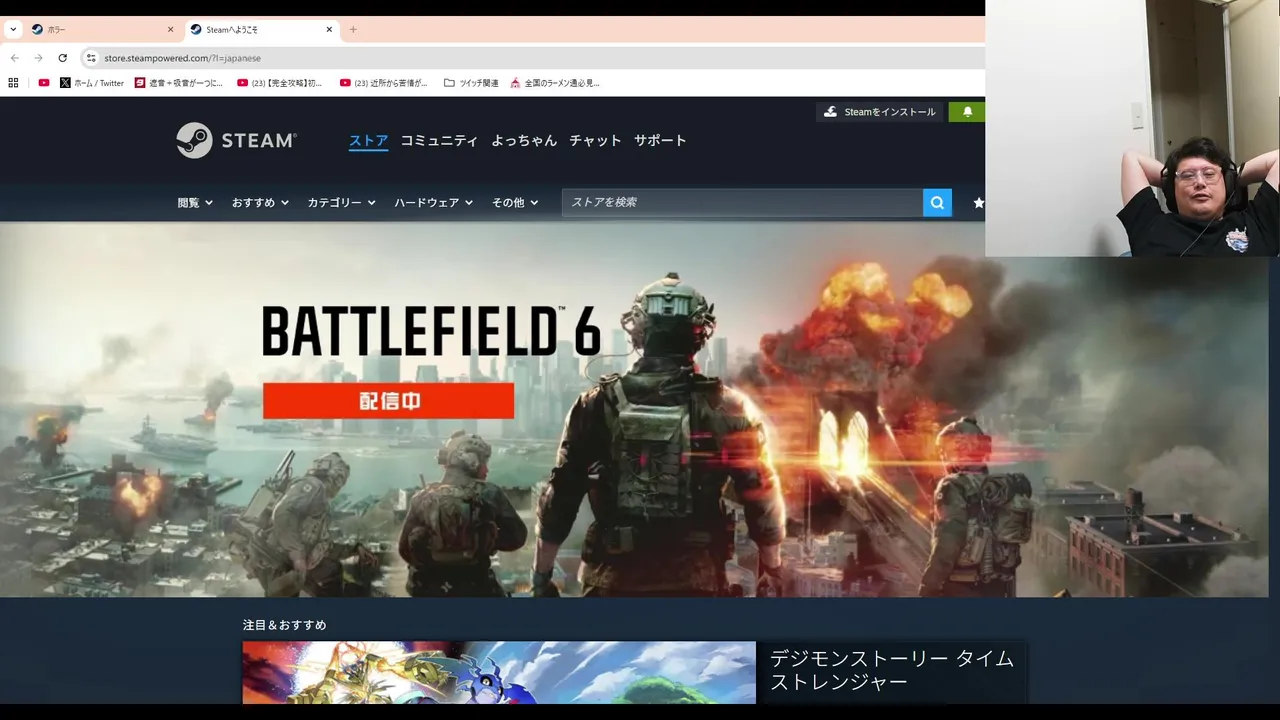Image resolution: width=1280 pixels, height=720 pixels.
Task: Click the blue search magnifier button
Action: 937,202
